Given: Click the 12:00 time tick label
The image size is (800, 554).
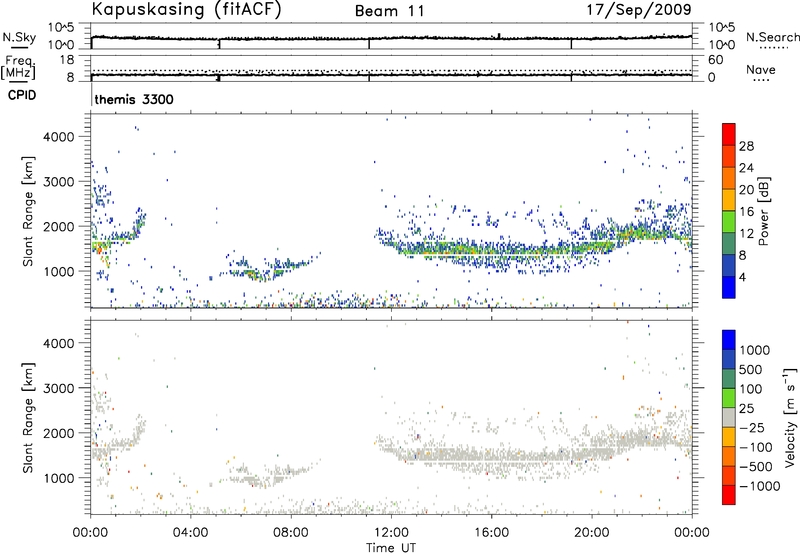Looking at the screenshot, I should click(391, 533).
